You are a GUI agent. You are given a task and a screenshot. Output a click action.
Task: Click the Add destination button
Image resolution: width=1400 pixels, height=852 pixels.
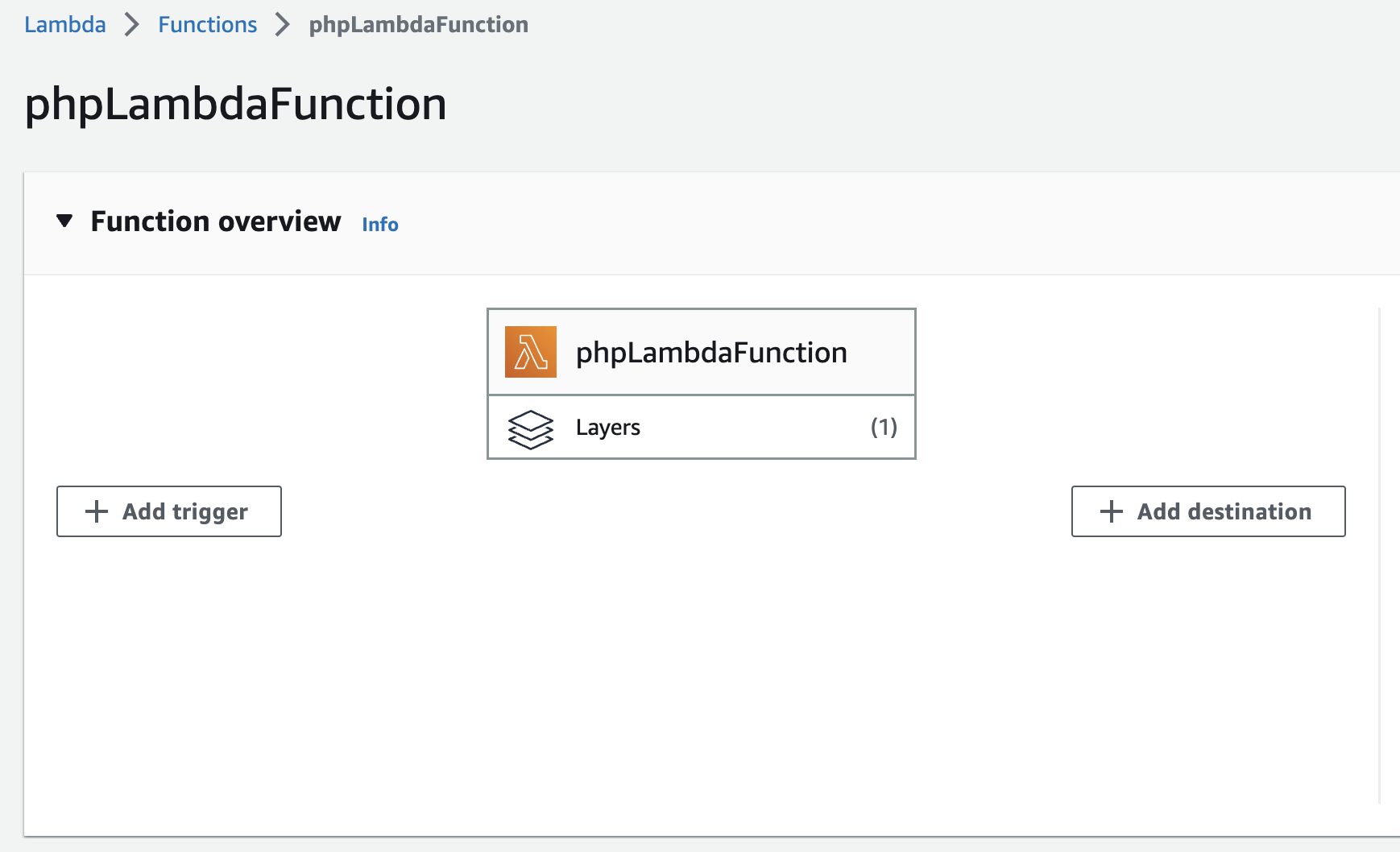(1208, 511)
